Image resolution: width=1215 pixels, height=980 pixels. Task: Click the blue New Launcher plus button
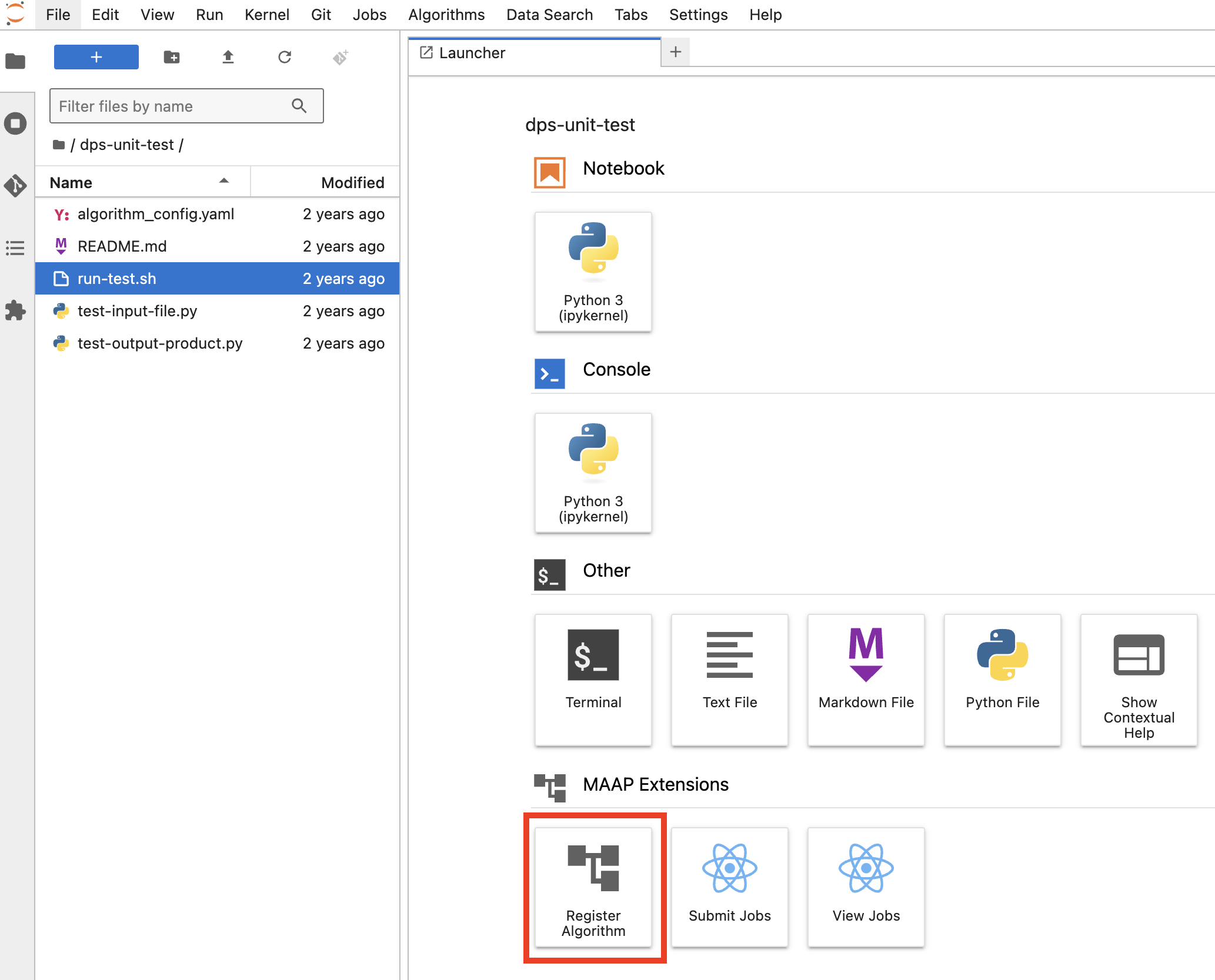pos(96,57)
